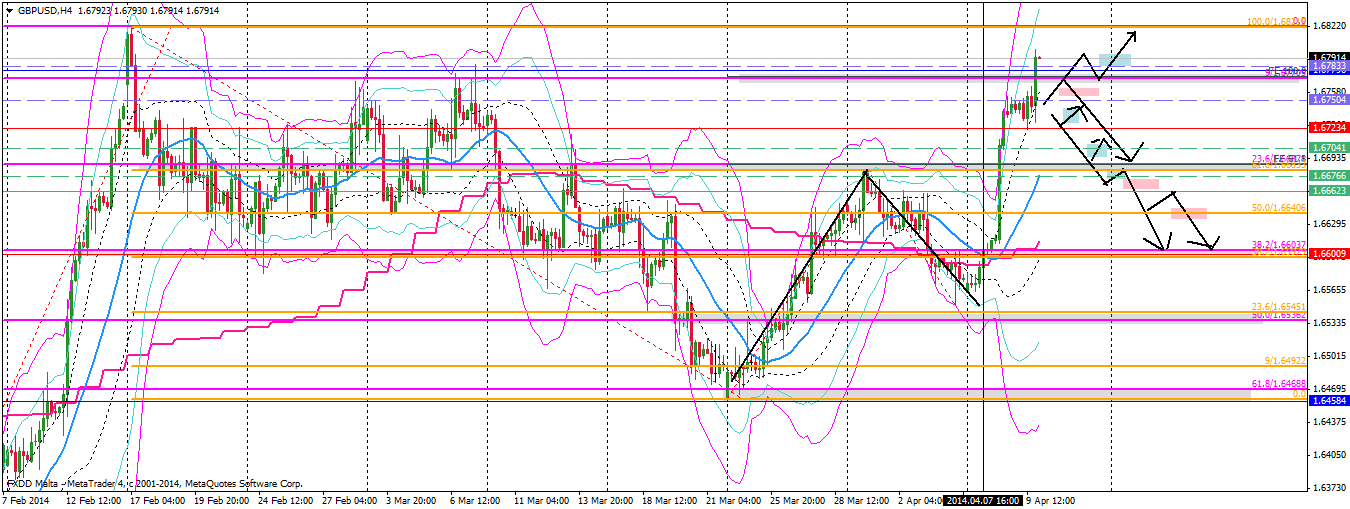Viewport: 1350px width, 509px height.
Task: Select the green level label 1.66766
Action: coord(1329,176)
